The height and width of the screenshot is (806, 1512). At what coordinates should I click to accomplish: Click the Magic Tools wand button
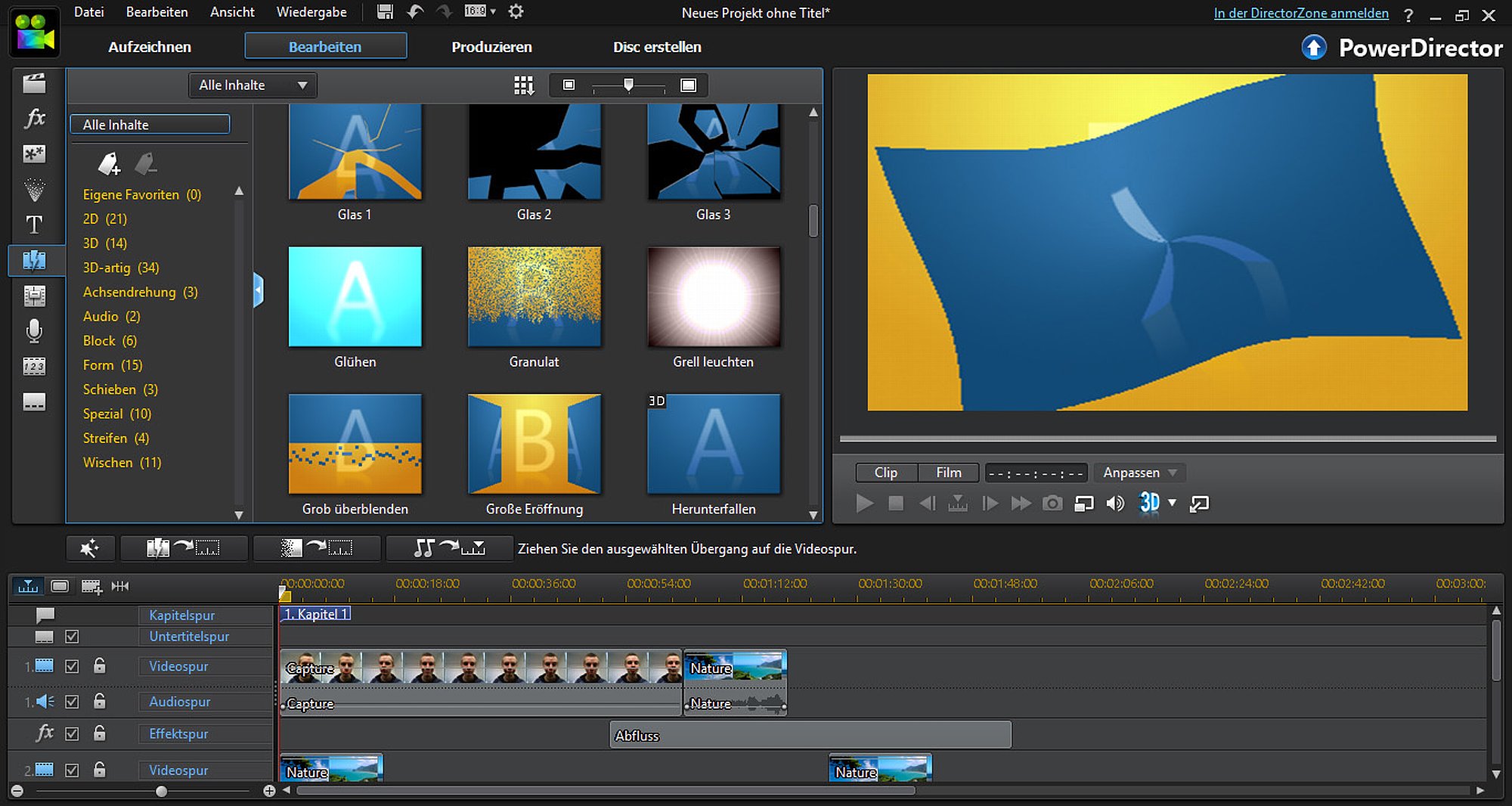pos(90,548)
